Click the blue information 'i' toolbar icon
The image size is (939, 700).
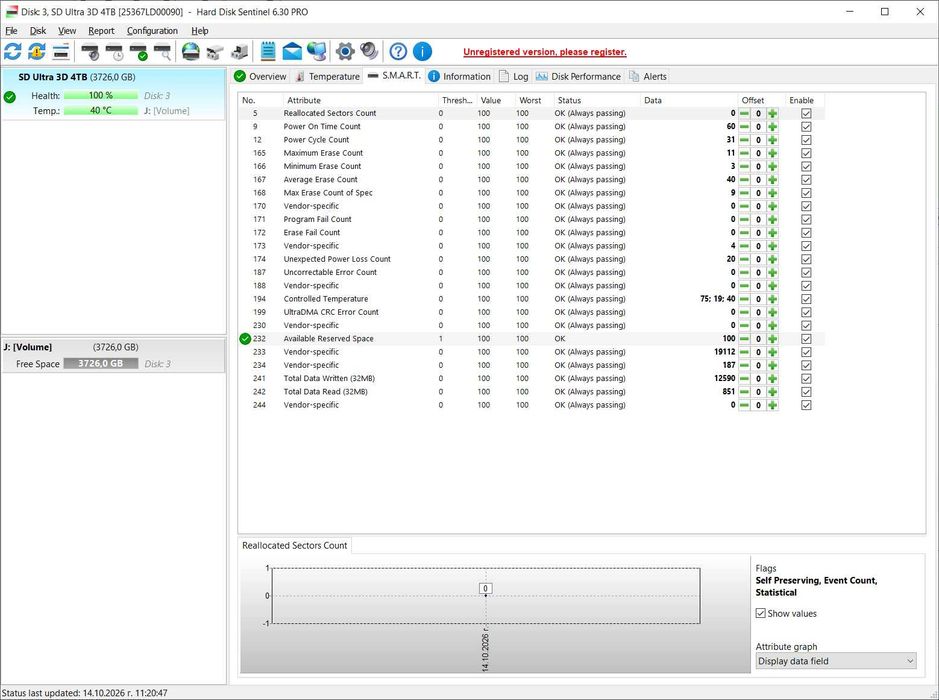tap(422, 51)
